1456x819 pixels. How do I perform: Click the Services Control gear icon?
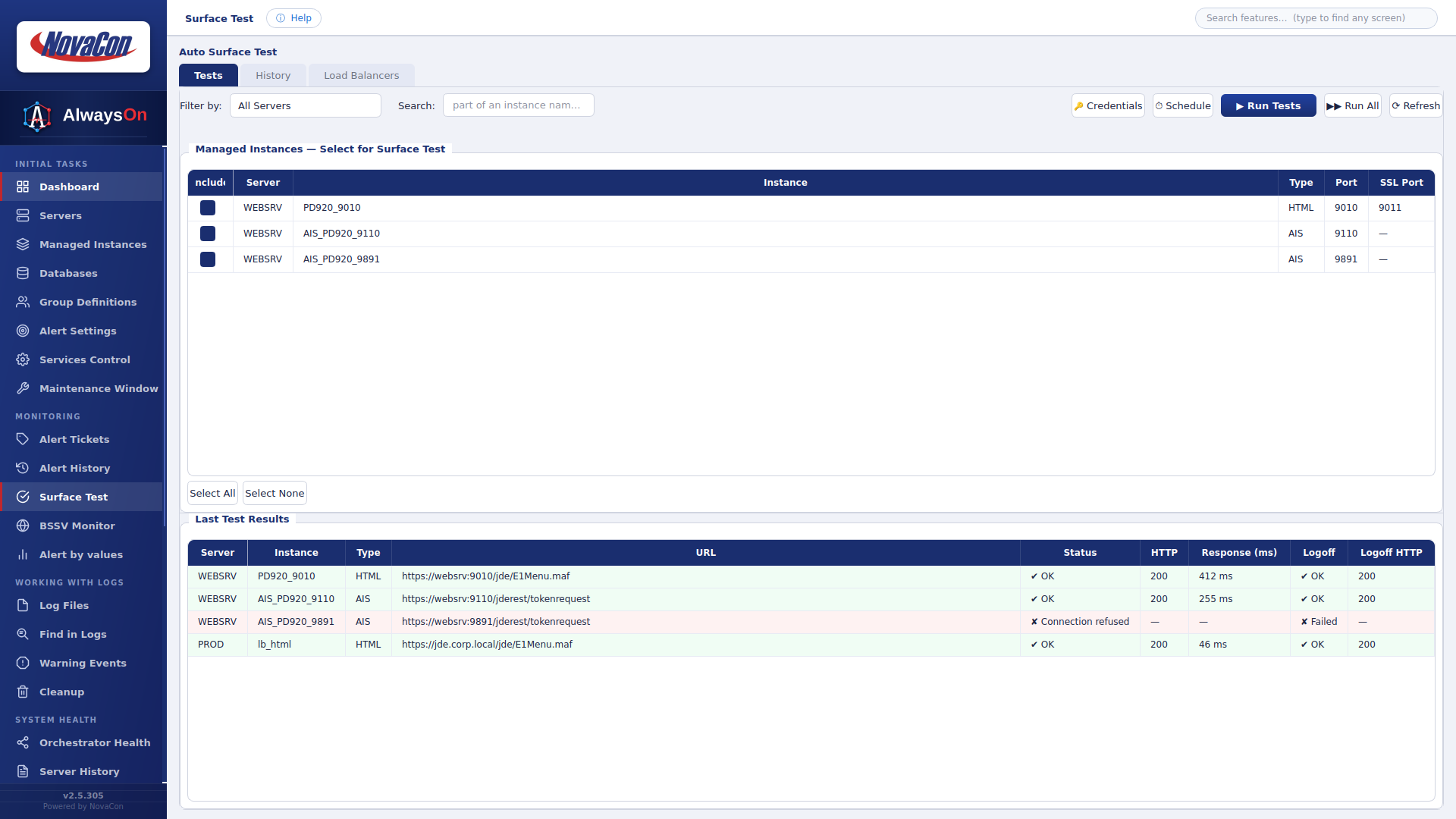[23, 359]
